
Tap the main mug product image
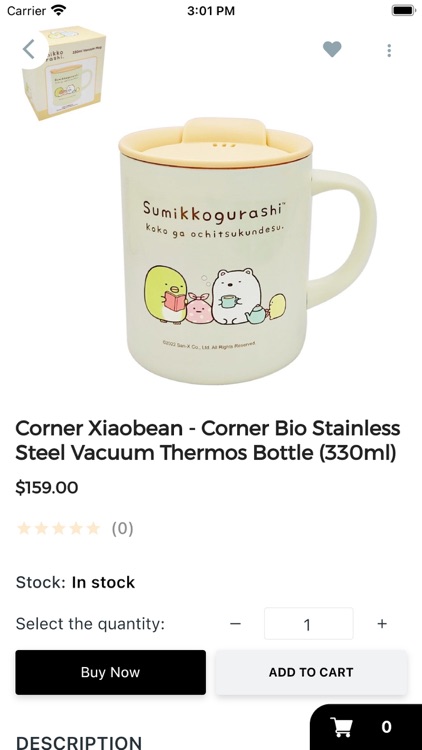point(247,250)
